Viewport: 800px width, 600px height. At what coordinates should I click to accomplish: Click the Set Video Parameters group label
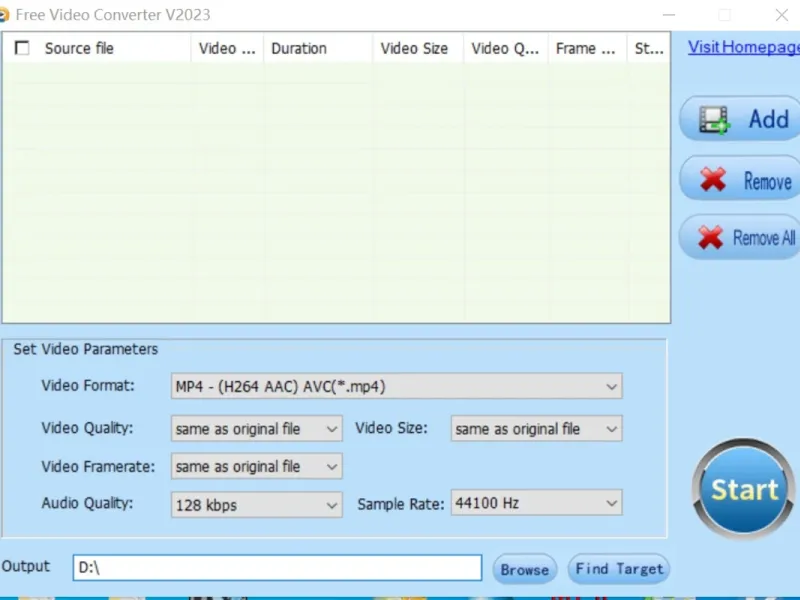point(86,349)
